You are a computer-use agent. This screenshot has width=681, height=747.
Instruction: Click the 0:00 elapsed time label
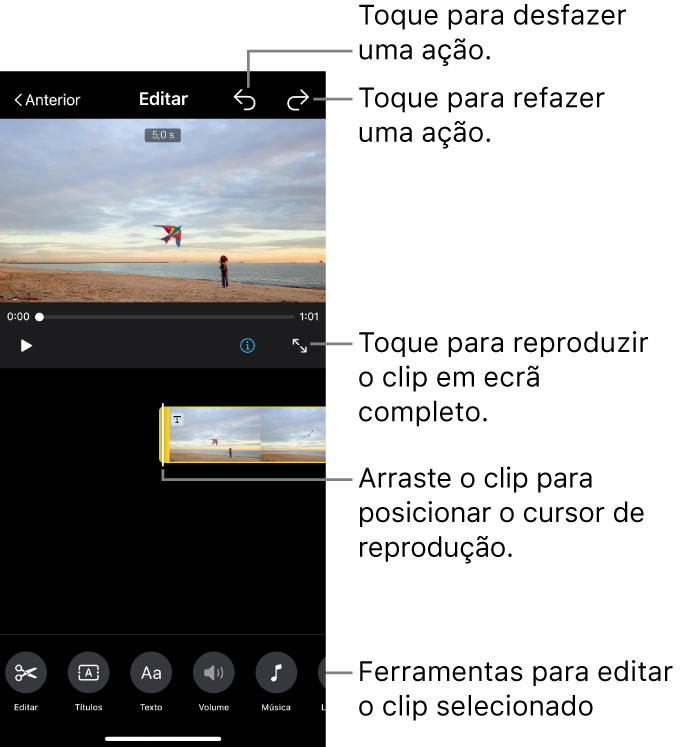[18, 317]
